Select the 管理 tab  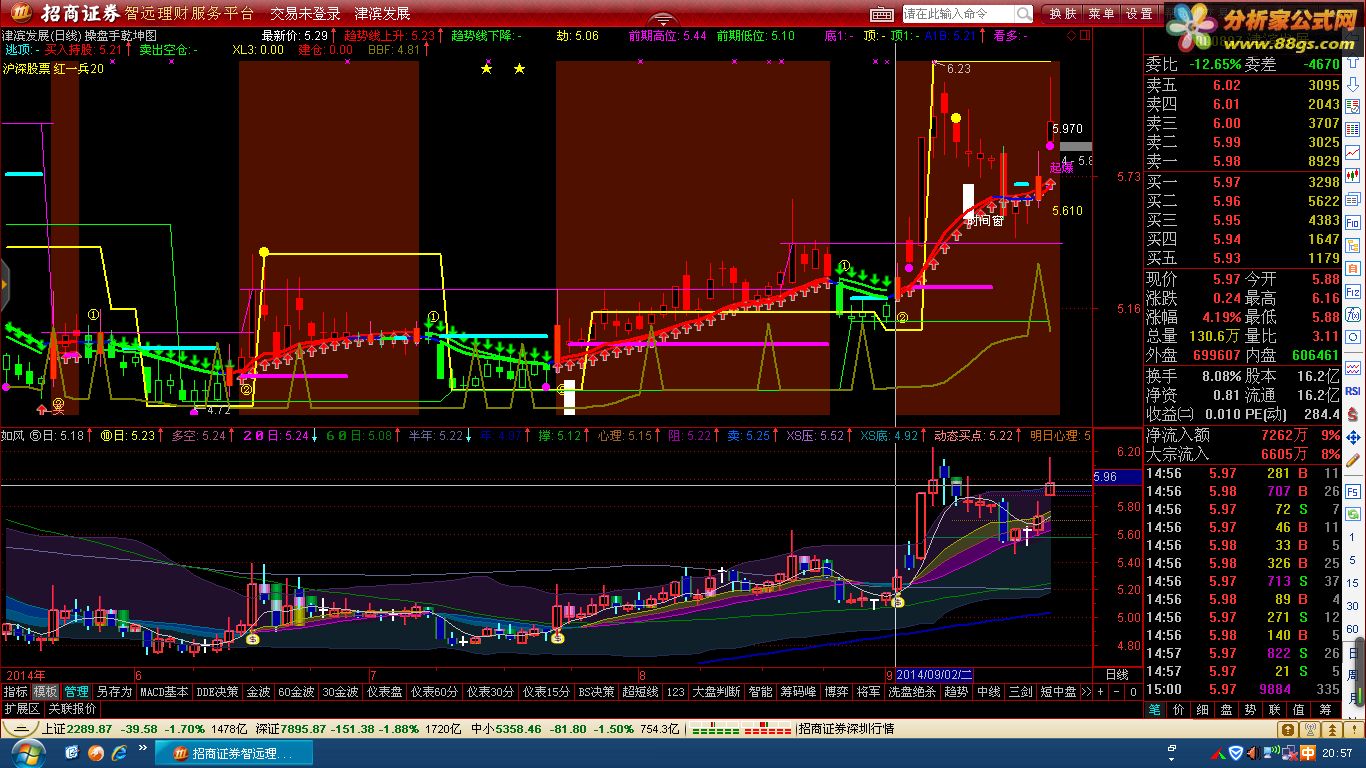click(76, 691)
